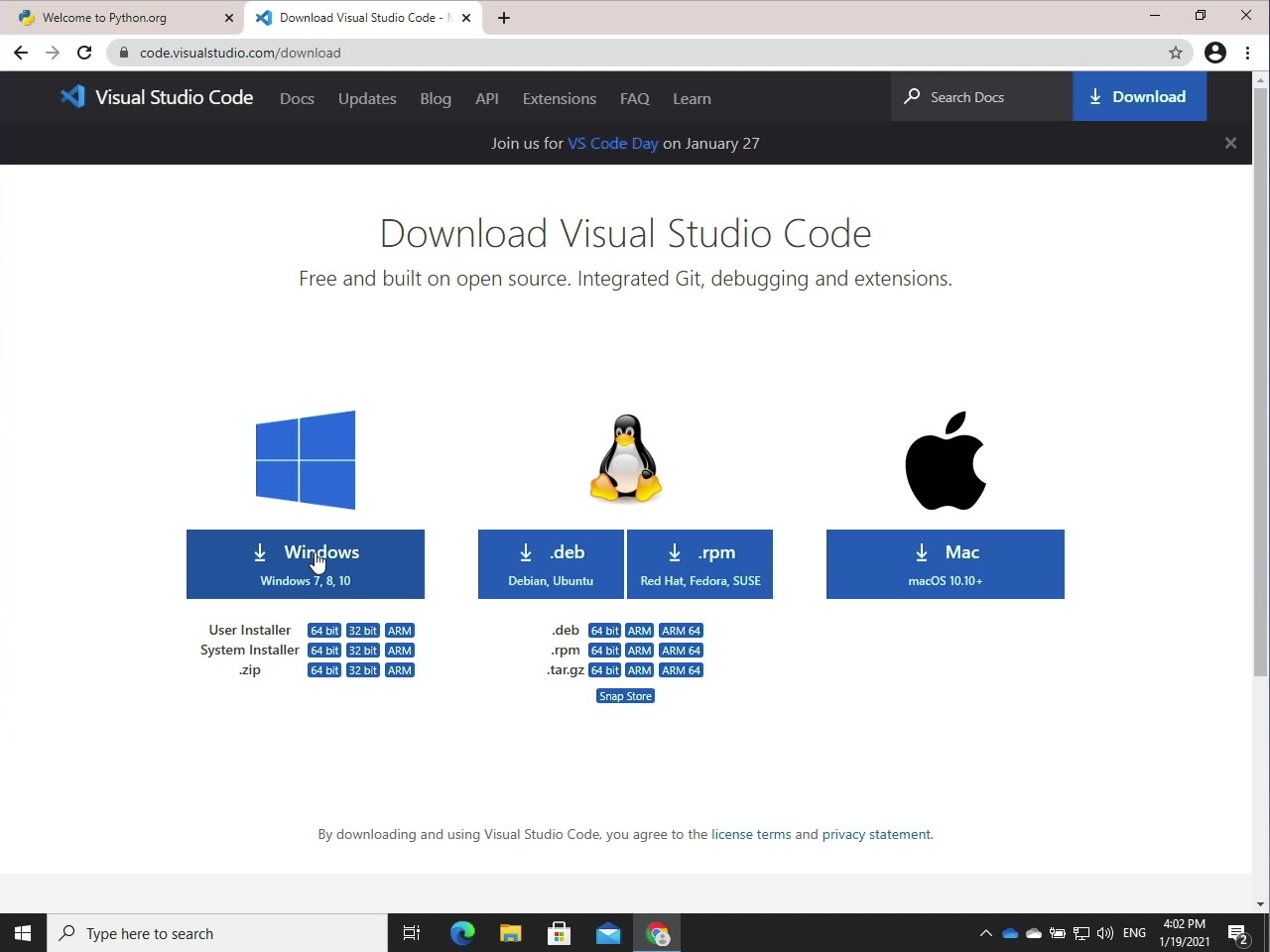The image size is (1270, 952).
Task: Click the page vertical scrollbar thumb
Action: point(1261,382)
